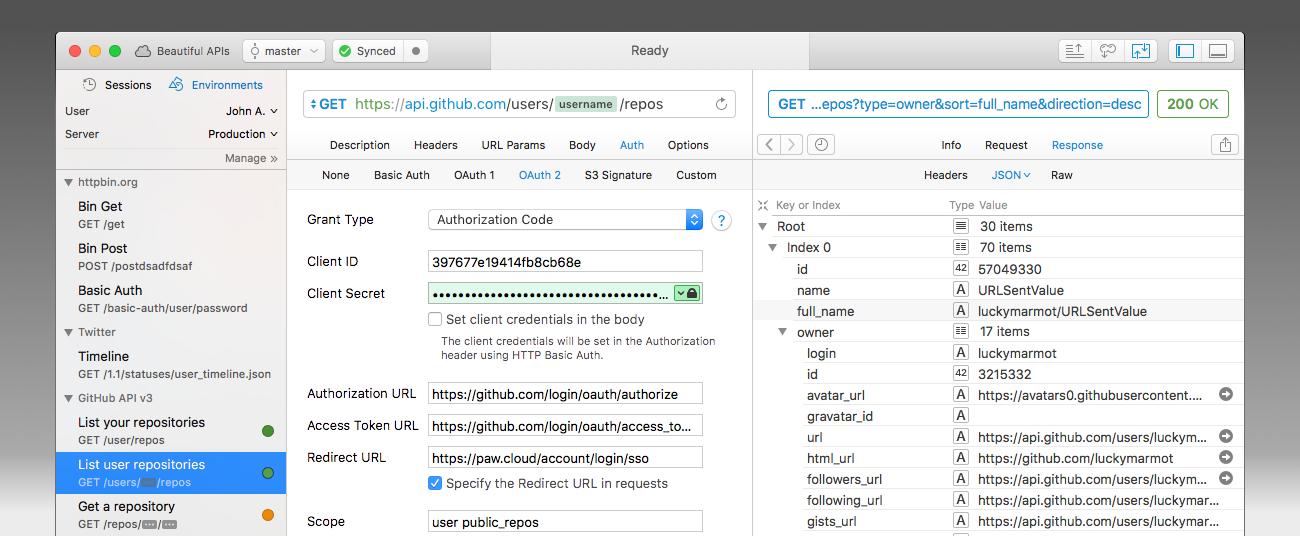1300x536 pixels.
Task: Go back to previous response with left arrow
Action: pos(769,145)
